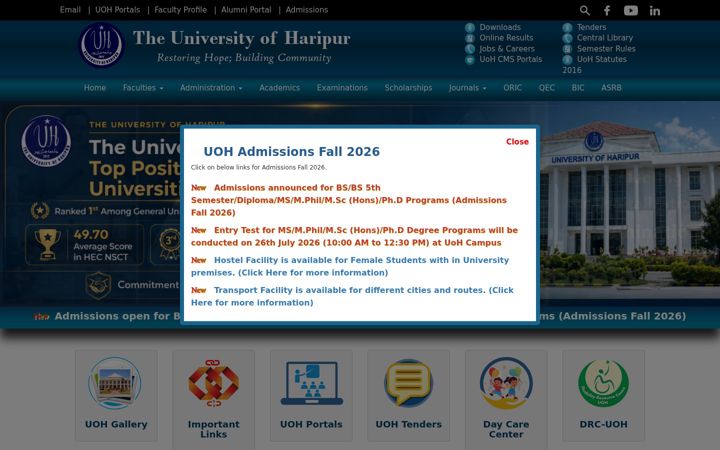Screen dimensions: 720x450
Task: Open the BIC menu item
Action: 578,88
